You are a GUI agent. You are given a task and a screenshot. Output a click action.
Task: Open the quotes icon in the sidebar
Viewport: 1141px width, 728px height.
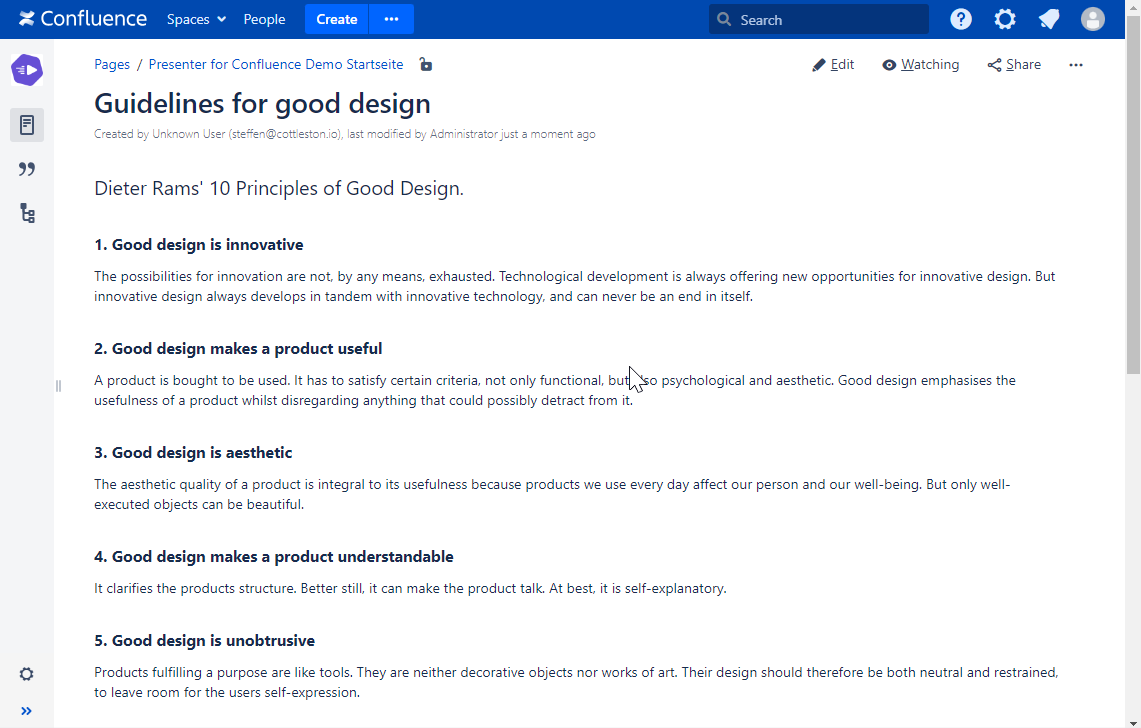click(27, 169)
